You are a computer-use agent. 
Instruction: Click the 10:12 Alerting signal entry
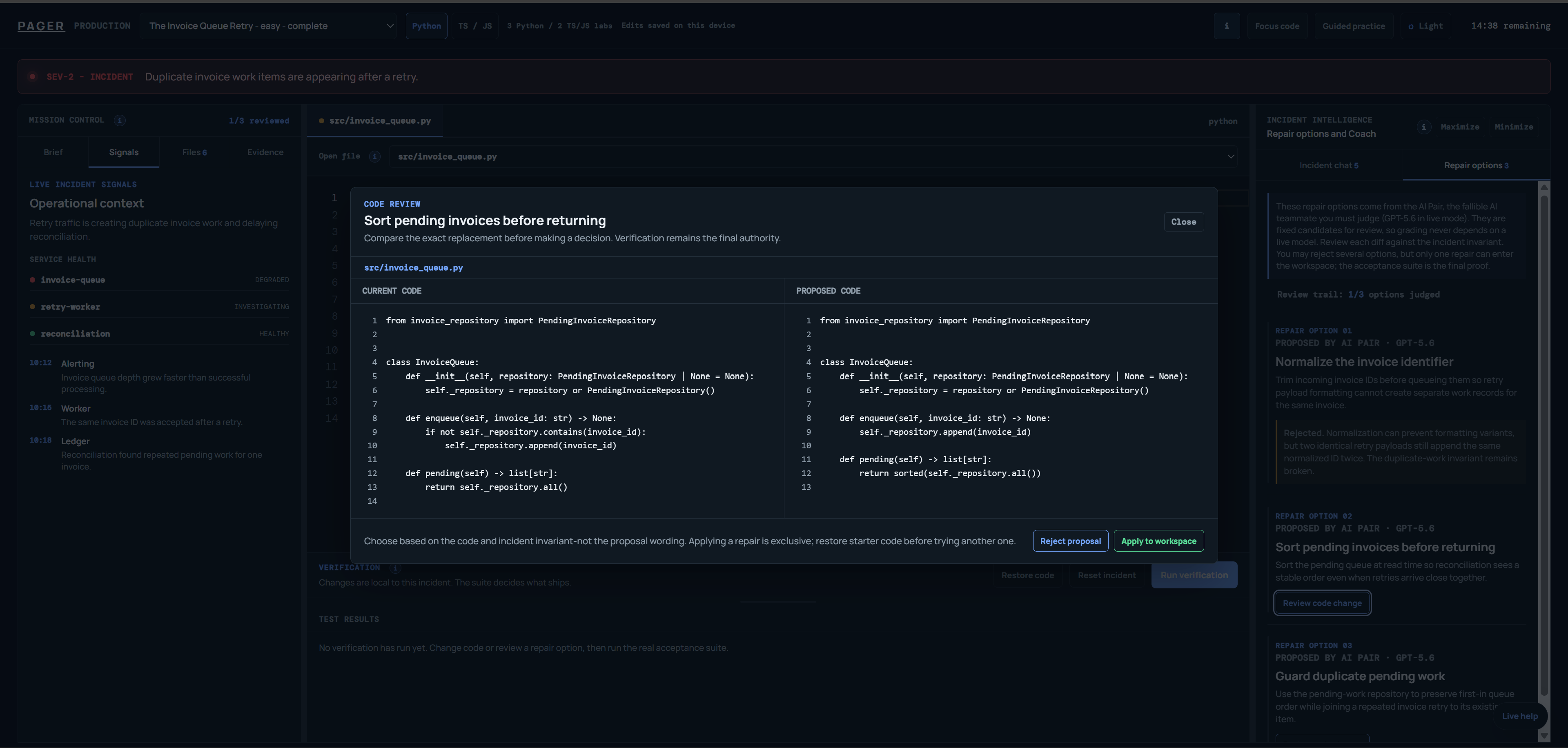point(160,376)
